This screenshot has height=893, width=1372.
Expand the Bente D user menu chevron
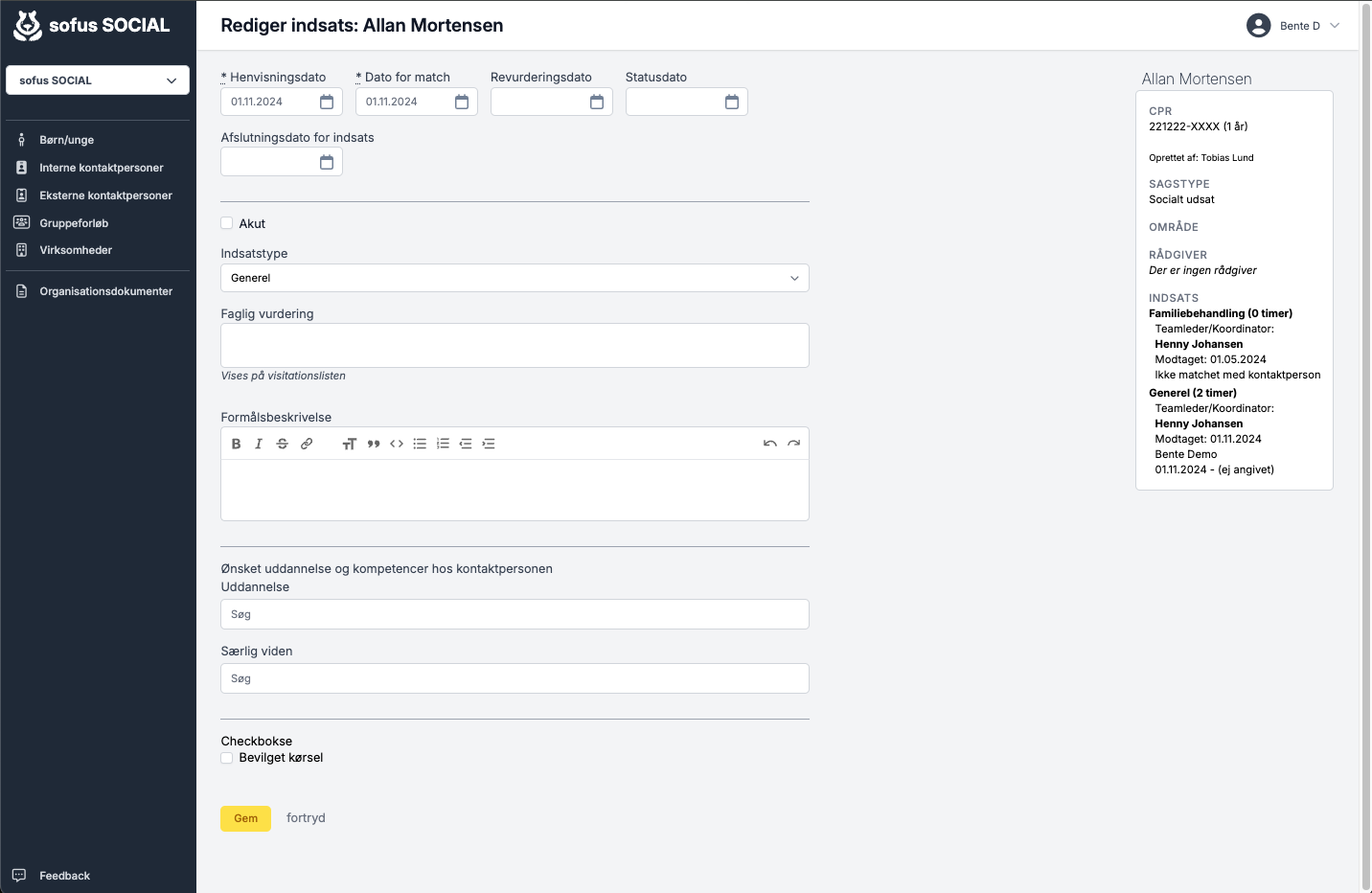[x=1335, y=26]
